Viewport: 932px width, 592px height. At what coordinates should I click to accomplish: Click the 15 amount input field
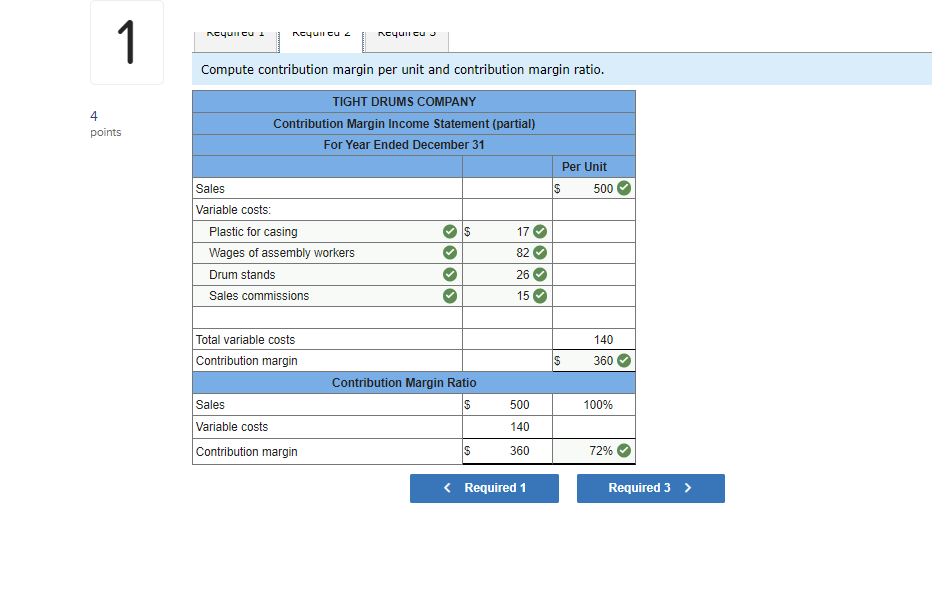(x=507, y=296)
